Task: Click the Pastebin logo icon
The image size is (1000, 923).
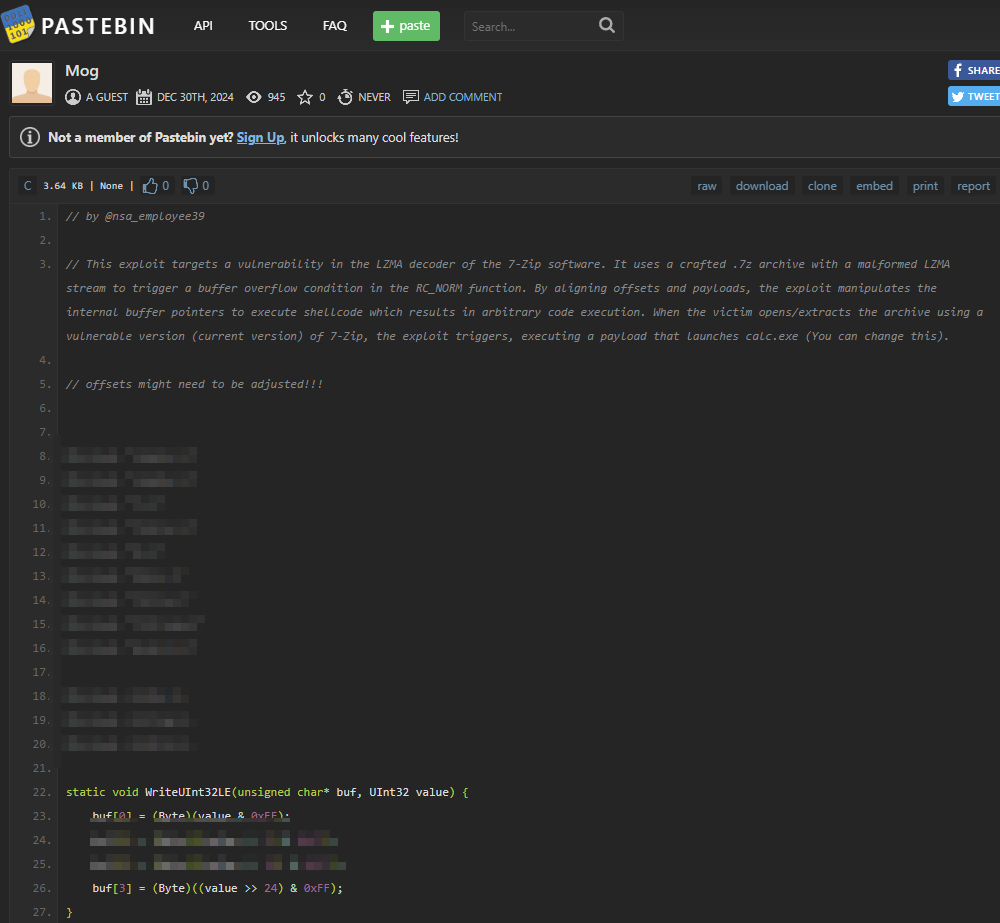Action: click(18, 24)
